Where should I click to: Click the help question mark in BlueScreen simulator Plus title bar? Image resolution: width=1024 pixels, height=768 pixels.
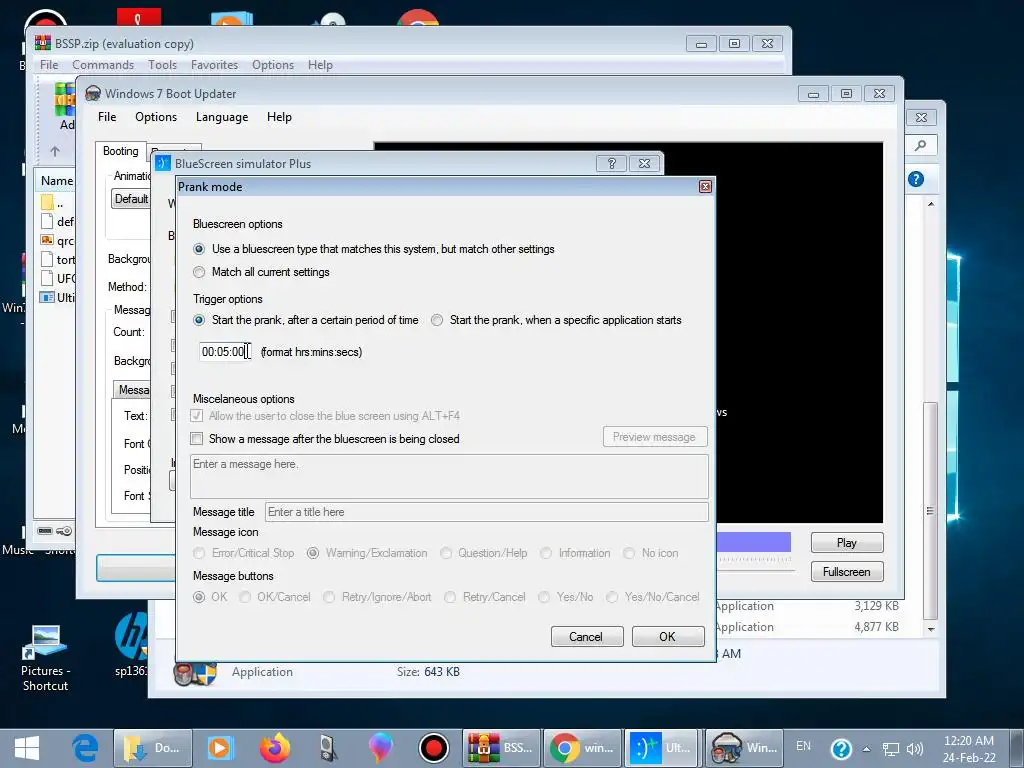tap(611, 163)
